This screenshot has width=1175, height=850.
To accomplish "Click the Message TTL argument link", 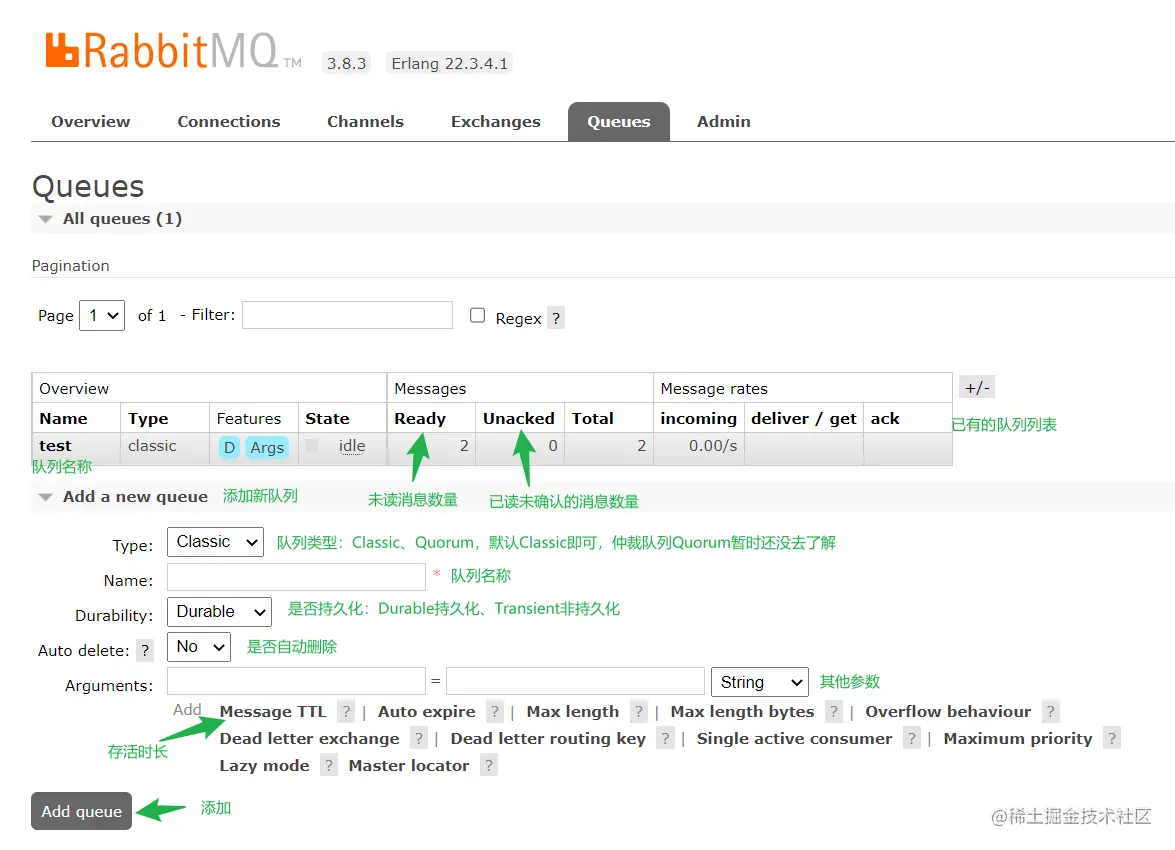I will tap(273, 711).
